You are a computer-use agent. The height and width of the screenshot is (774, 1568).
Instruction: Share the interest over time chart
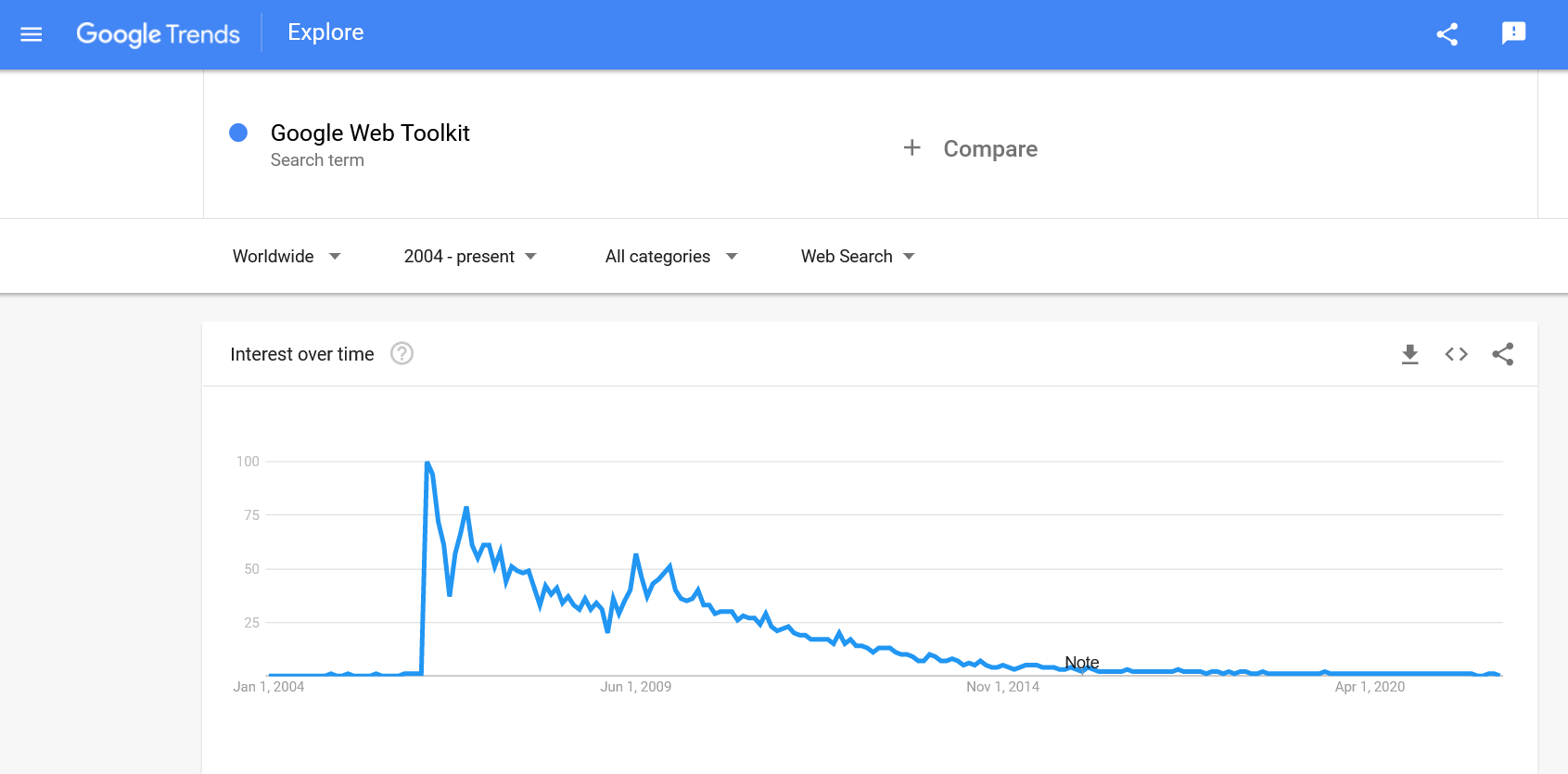(x=1502, y=354)
